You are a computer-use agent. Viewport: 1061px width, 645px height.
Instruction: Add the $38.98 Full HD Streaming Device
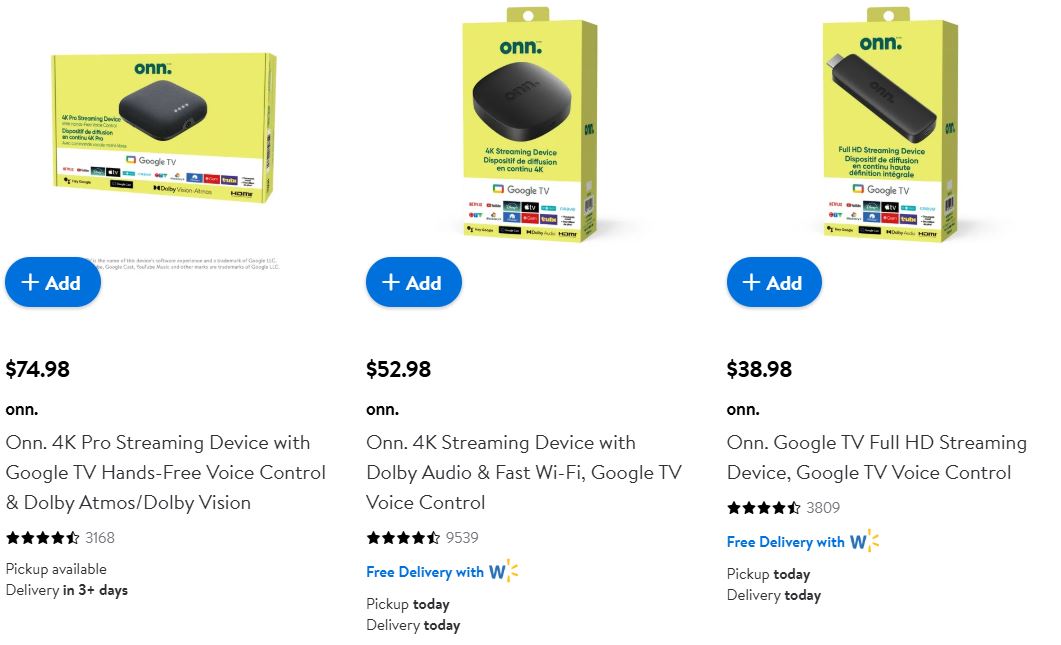click(x=774, y=282)
